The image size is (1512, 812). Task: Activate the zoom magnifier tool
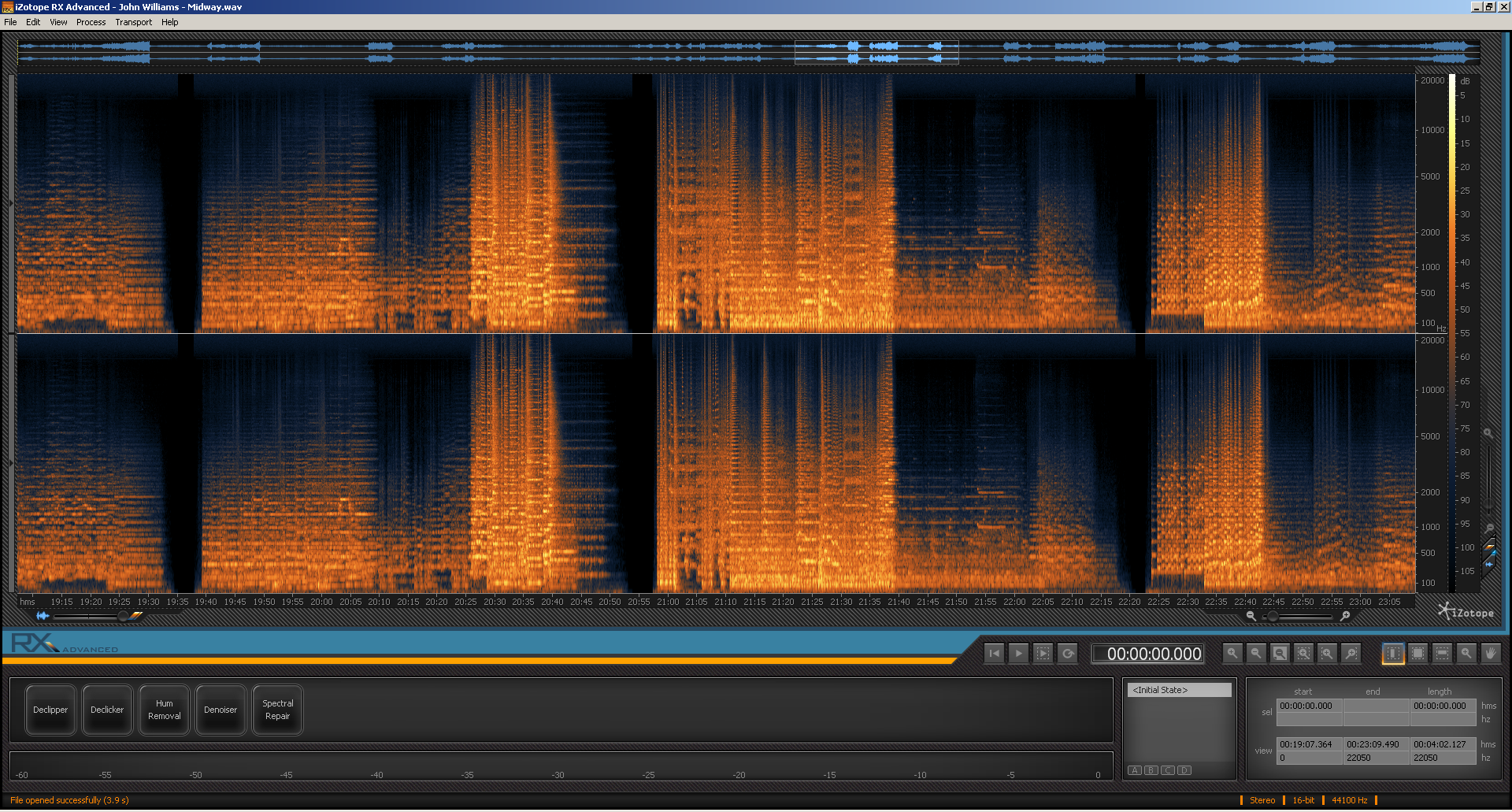(x=1466, y=653)
